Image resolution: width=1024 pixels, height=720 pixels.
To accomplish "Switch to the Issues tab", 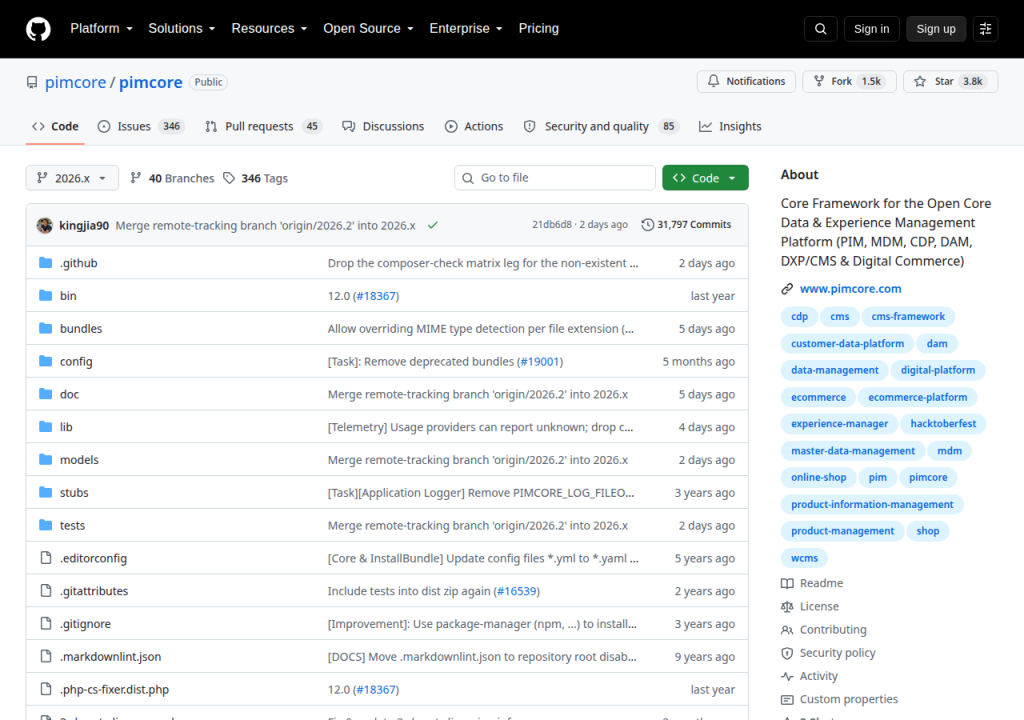I will coord(141,126).
